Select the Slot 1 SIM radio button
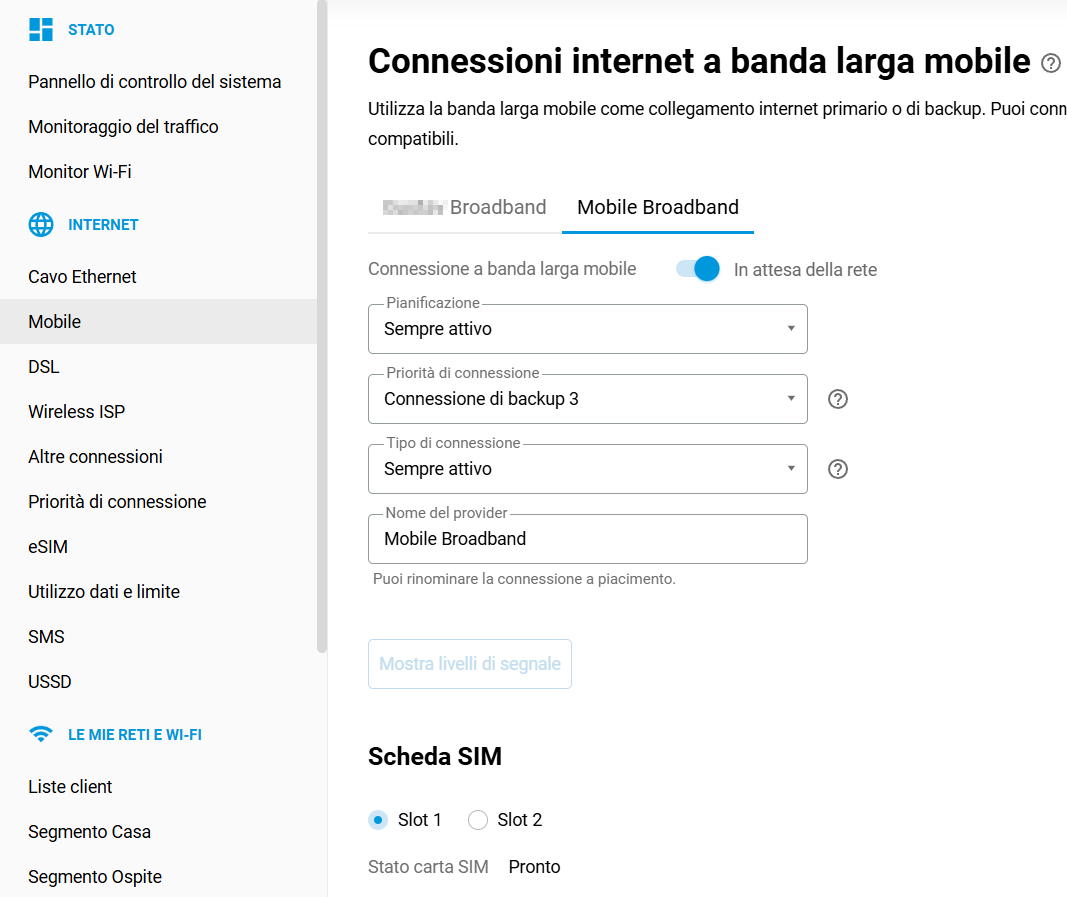Viewport: 1067px width, 897px height. coord(378,820)
